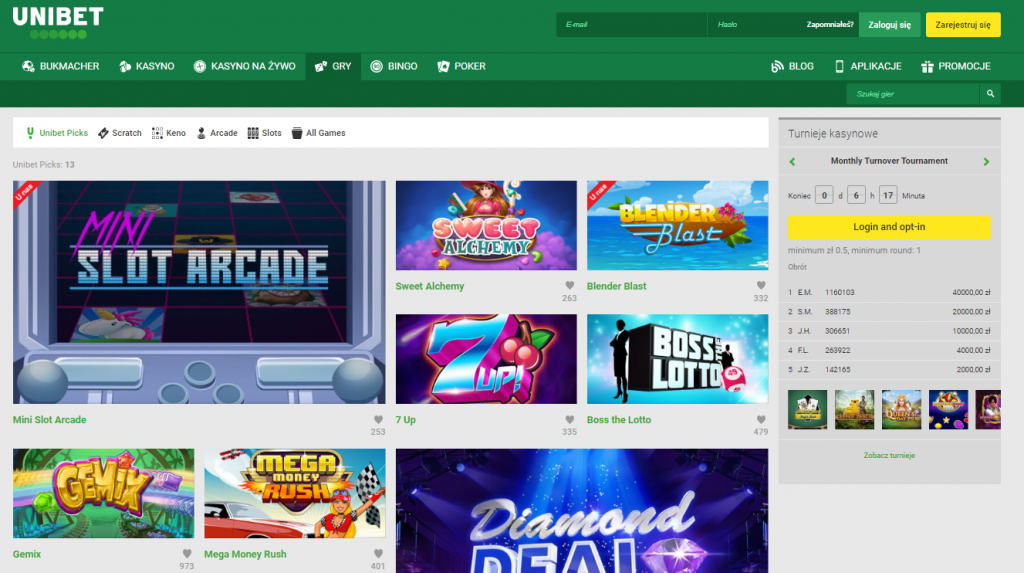The width and height of the screenshot is (1024, 573).
Task: Click the Zaloguj się button
Action: click(889, 25)
